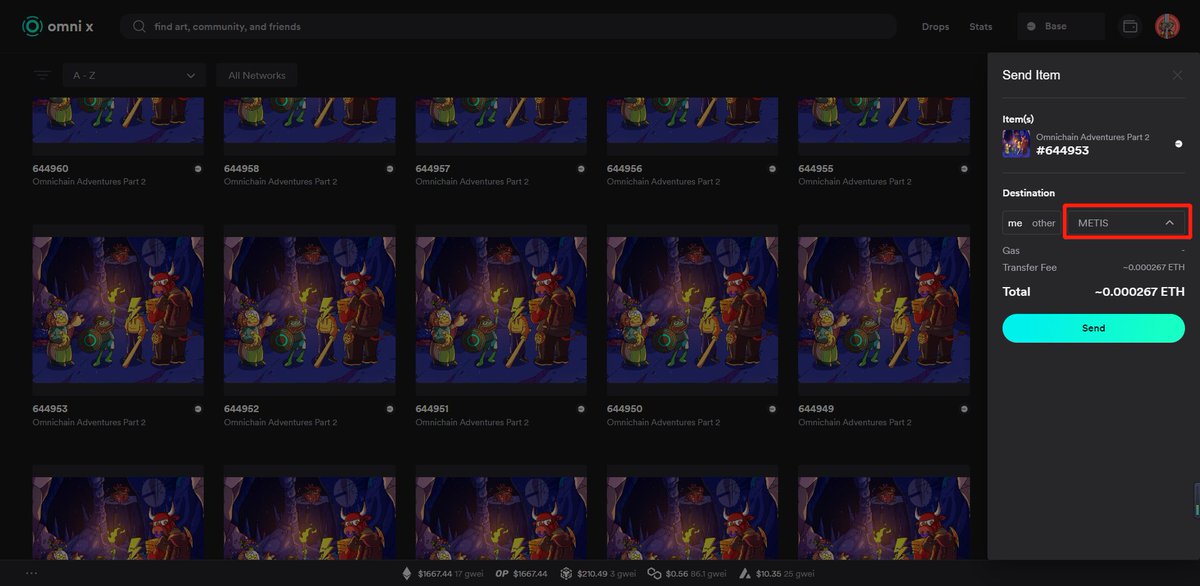Click the $10.35 price in footer
Viewport: 1200px width, 586px height.
[770, 574]
